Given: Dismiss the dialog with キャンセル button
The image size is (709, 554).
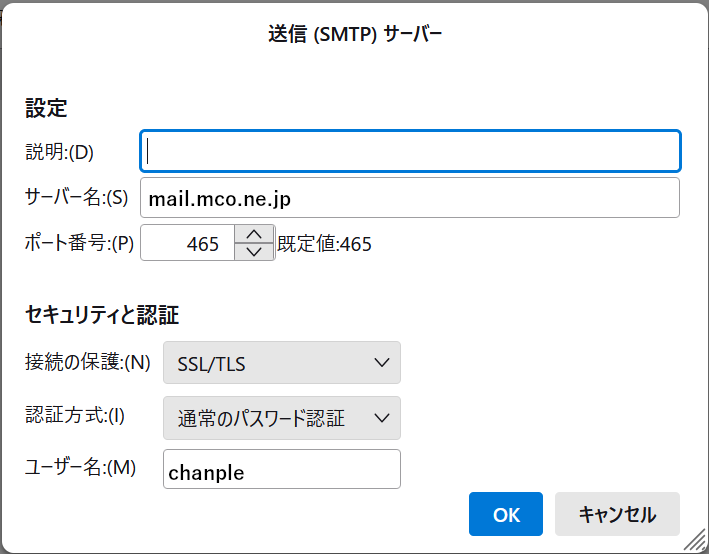Looking at the screenshot, I should coord(617,514).
